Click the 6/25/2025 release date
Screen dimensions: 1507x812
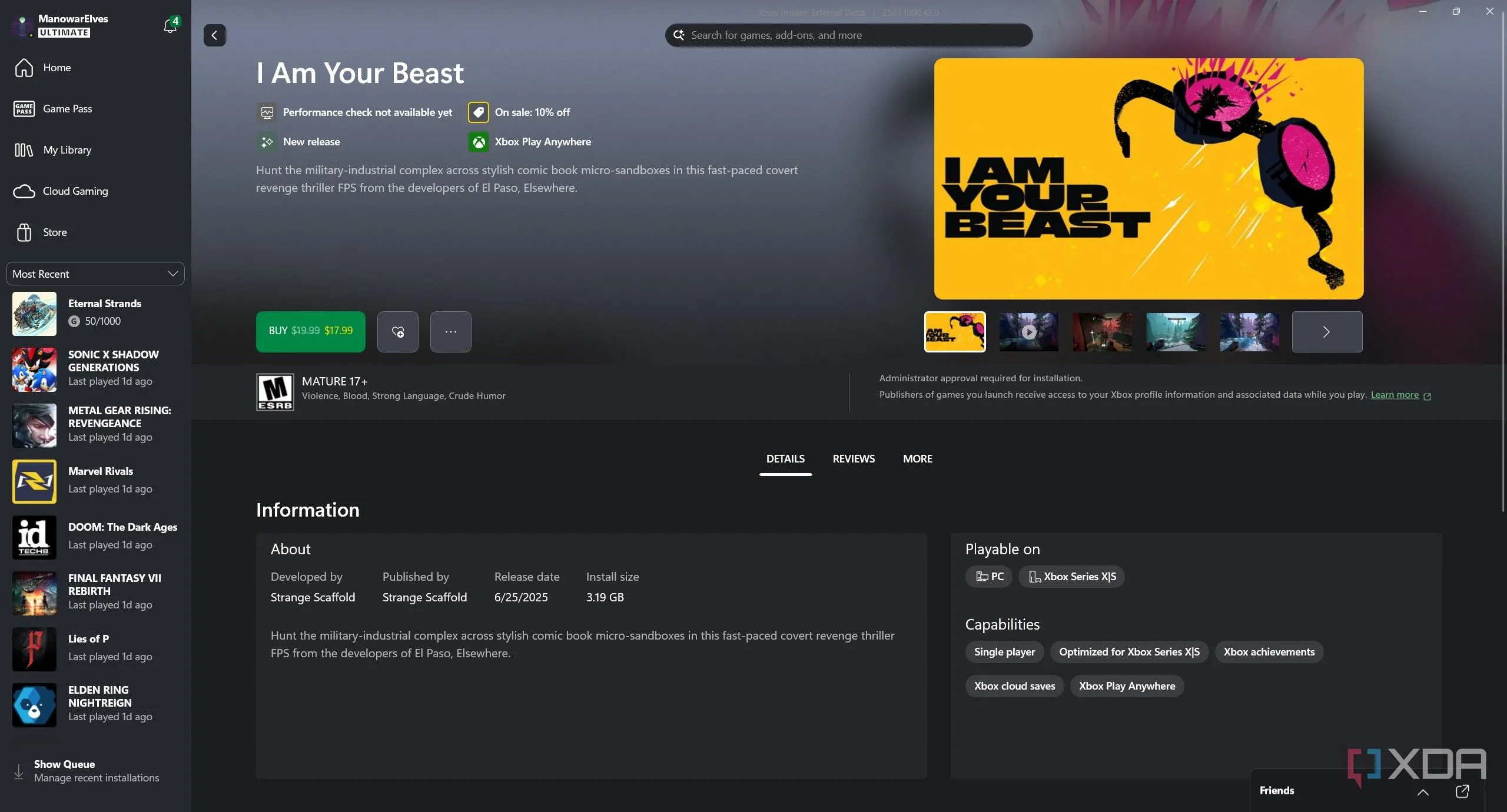[x=521, y=597]
